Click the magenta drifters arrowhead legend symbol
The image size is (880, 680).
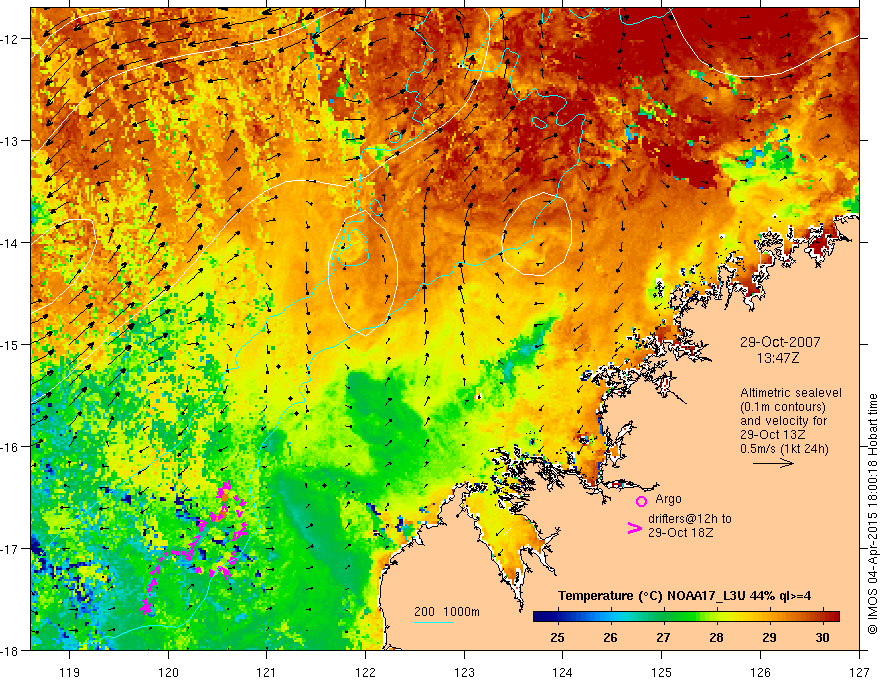point(634,528)
